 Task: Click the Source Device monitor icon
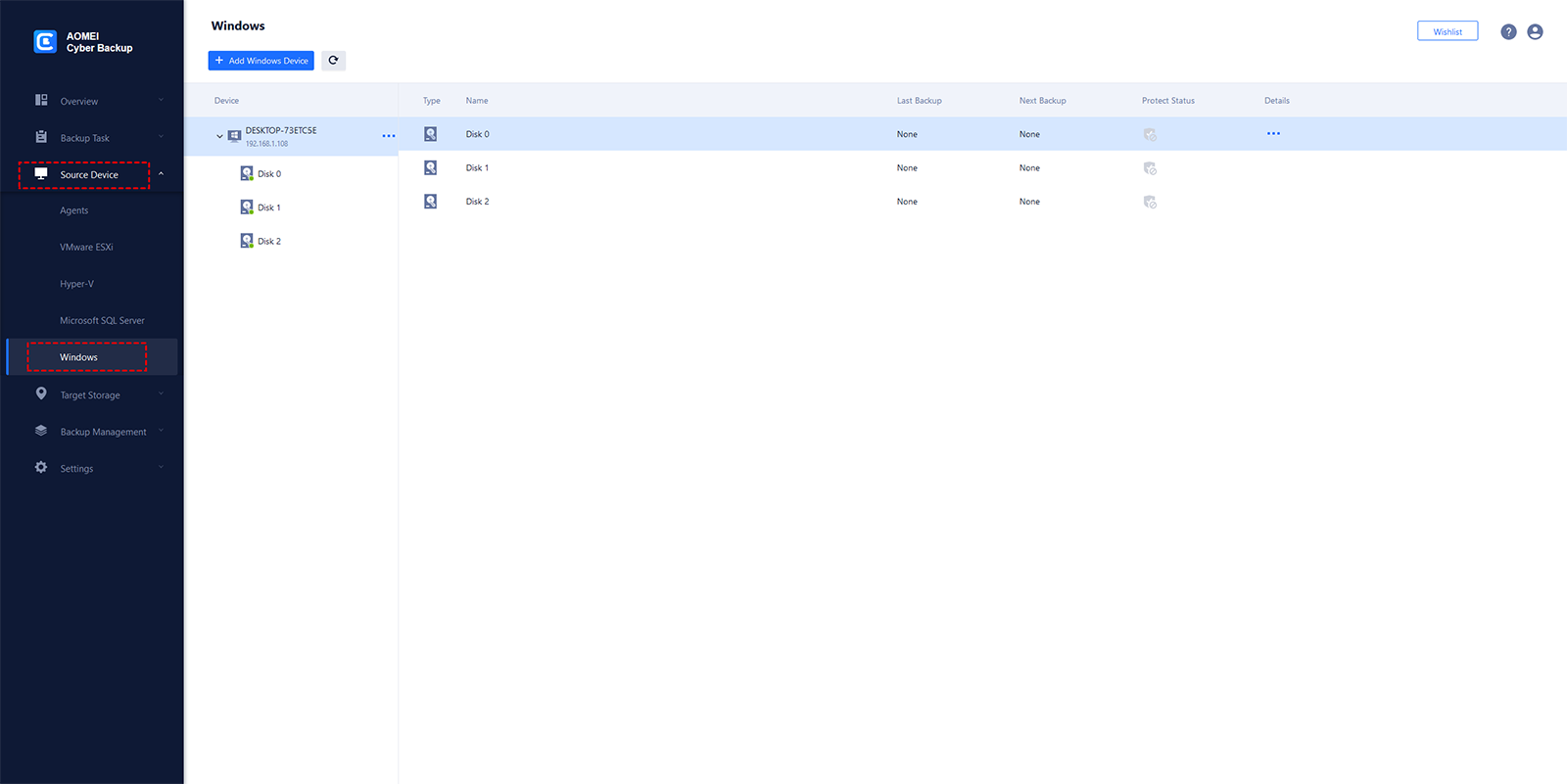click(41, 173)
